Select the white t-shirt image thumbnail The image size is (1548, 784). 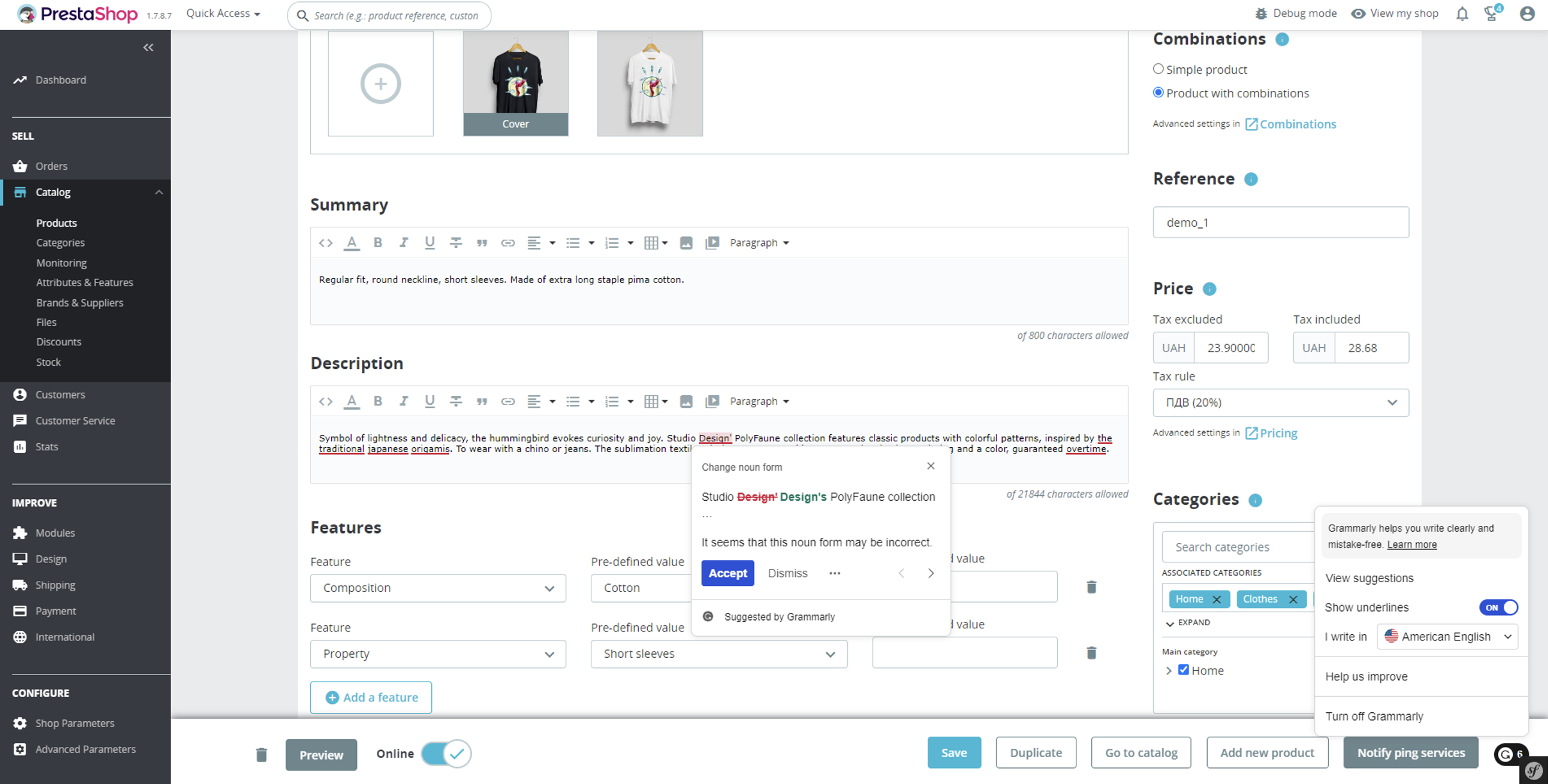(650, 83)
